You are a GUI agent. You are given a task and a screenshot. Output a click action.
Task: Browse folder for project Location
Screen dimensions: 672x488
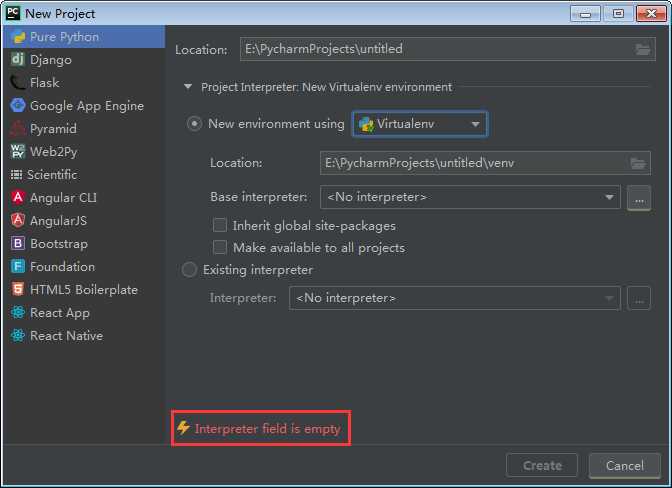tap(643, 49)
